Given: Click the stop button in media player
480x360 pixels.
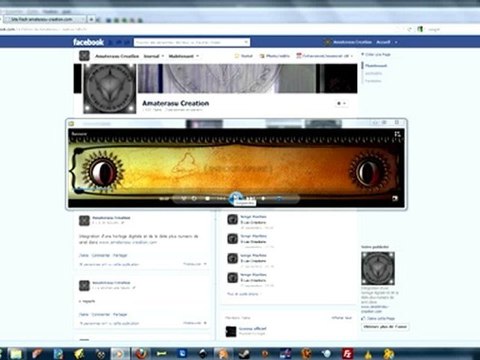Looking at the screenshot, I should coord(207,199).
